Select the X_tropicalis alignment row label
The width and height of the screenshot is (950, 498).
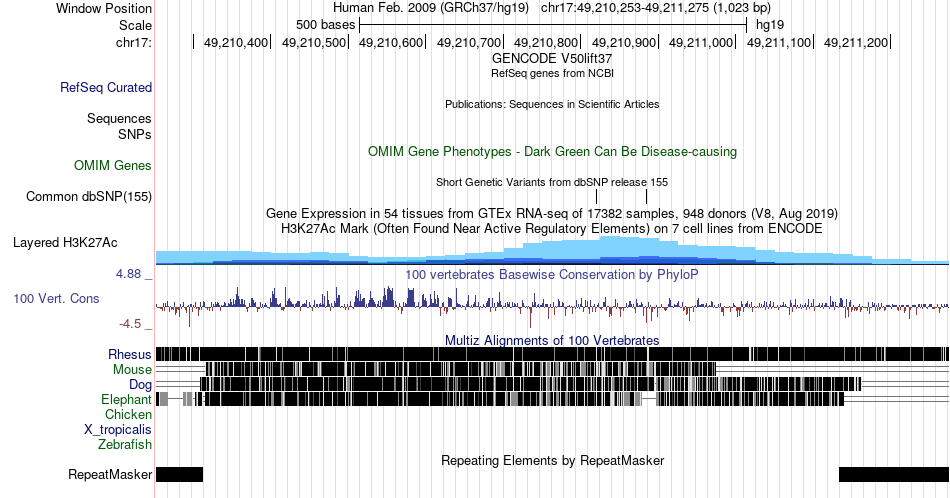pyautogui.click(x=117, y=430)
